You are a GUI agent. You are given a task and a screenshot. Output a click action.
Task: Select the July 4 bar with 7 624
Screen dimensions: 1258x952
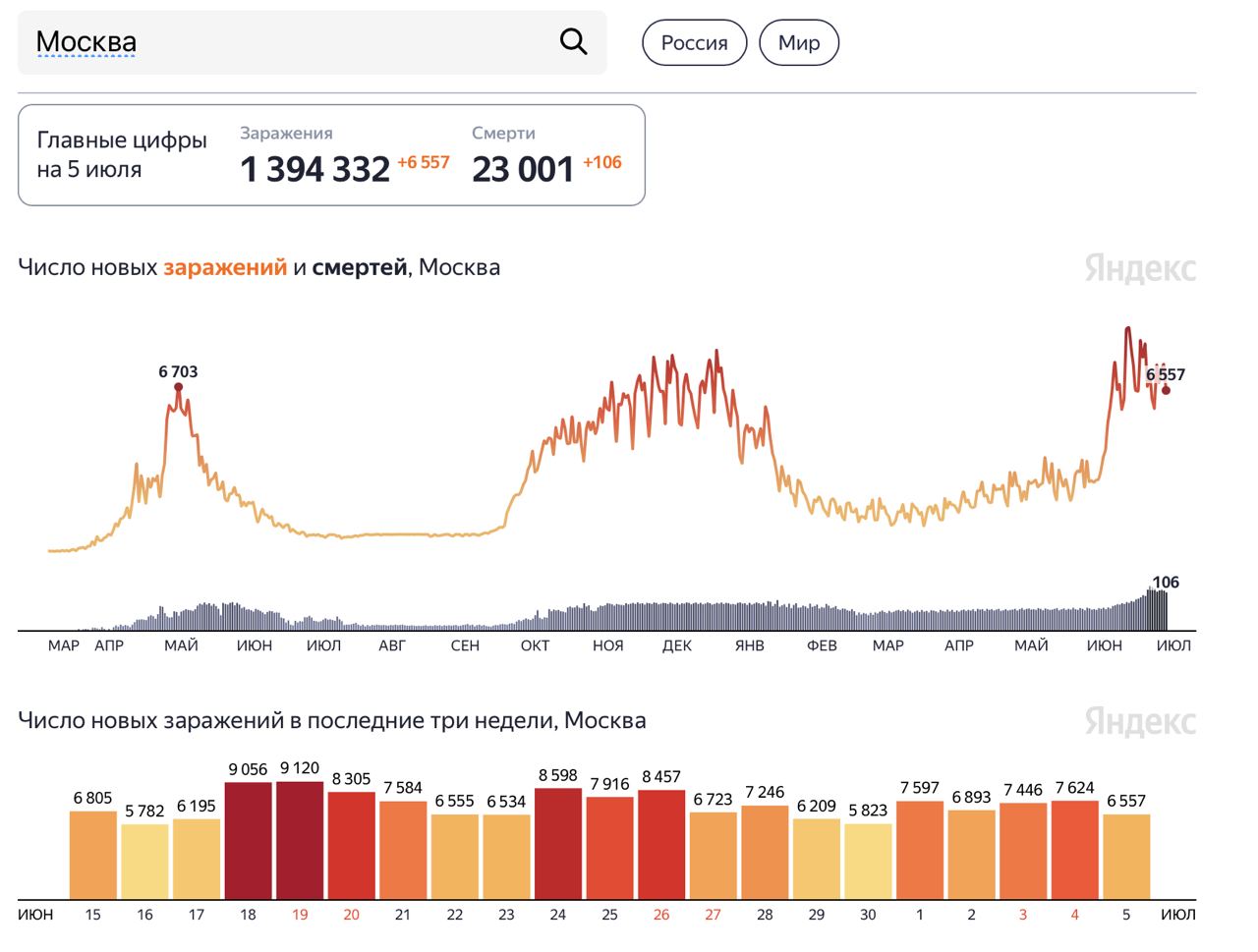click(1074, 850)
